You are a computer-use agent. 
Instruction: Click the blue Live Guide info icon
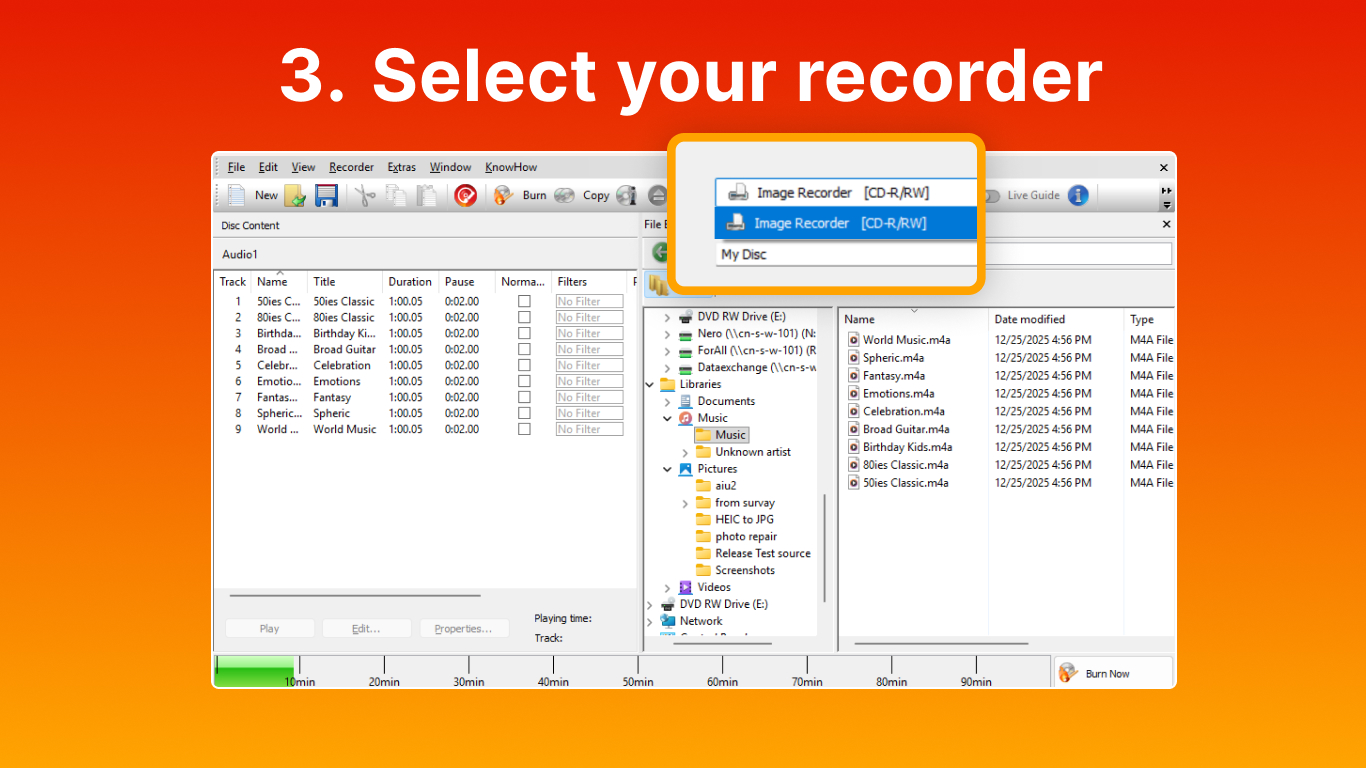click(x=1077, y=195)
